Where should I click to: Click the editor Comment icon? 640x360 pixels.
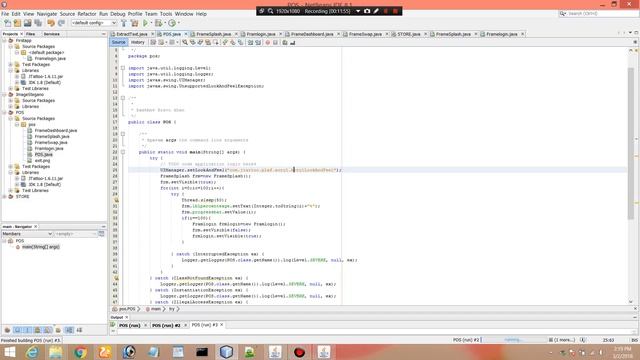pyautogui.click(x=285, y=42)
